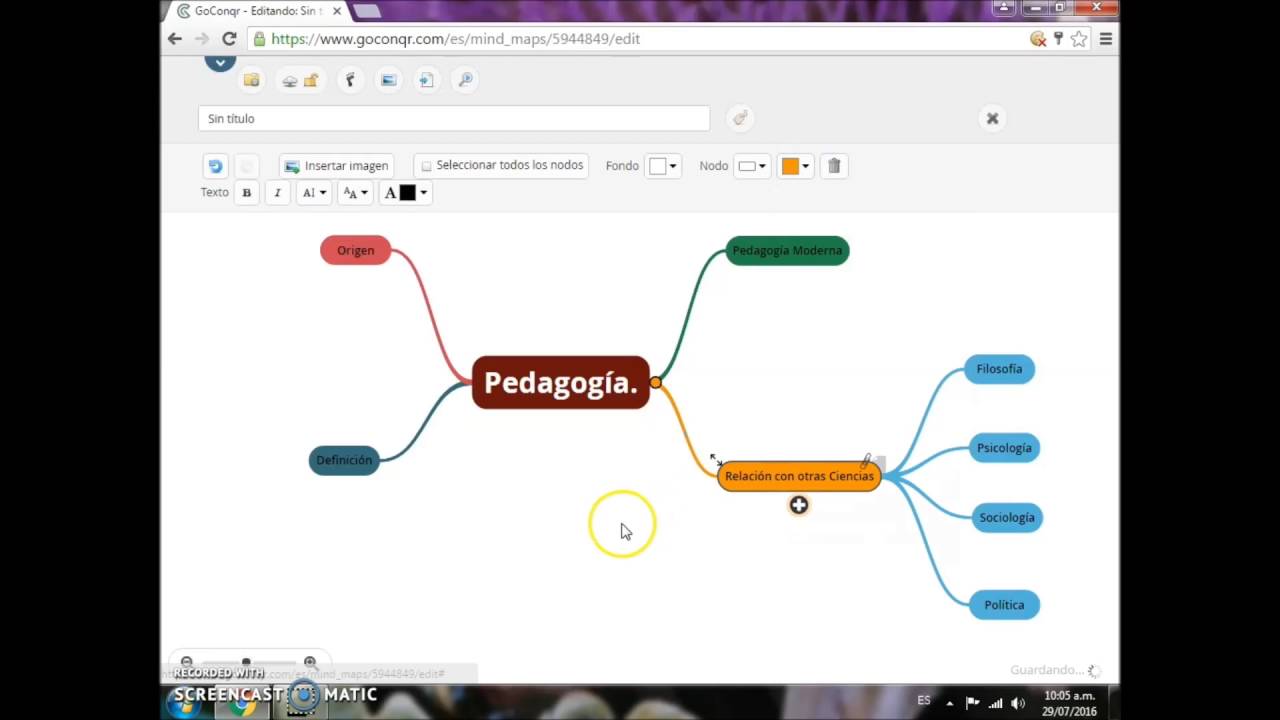Open the font size dropdown

(355, 193)
